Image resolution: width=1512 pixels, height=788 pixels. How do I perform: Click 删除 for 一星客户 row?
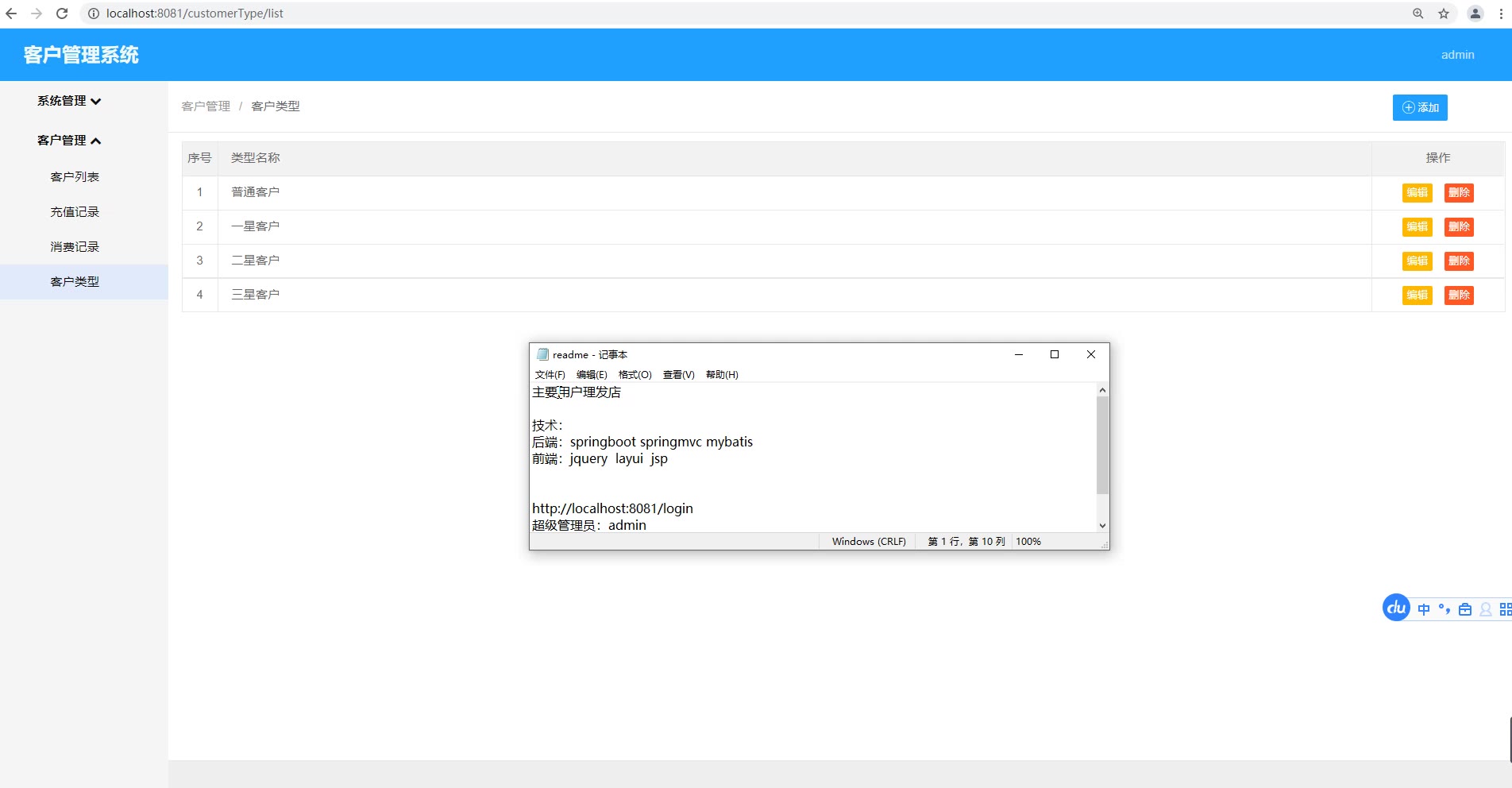[1459, 226]
